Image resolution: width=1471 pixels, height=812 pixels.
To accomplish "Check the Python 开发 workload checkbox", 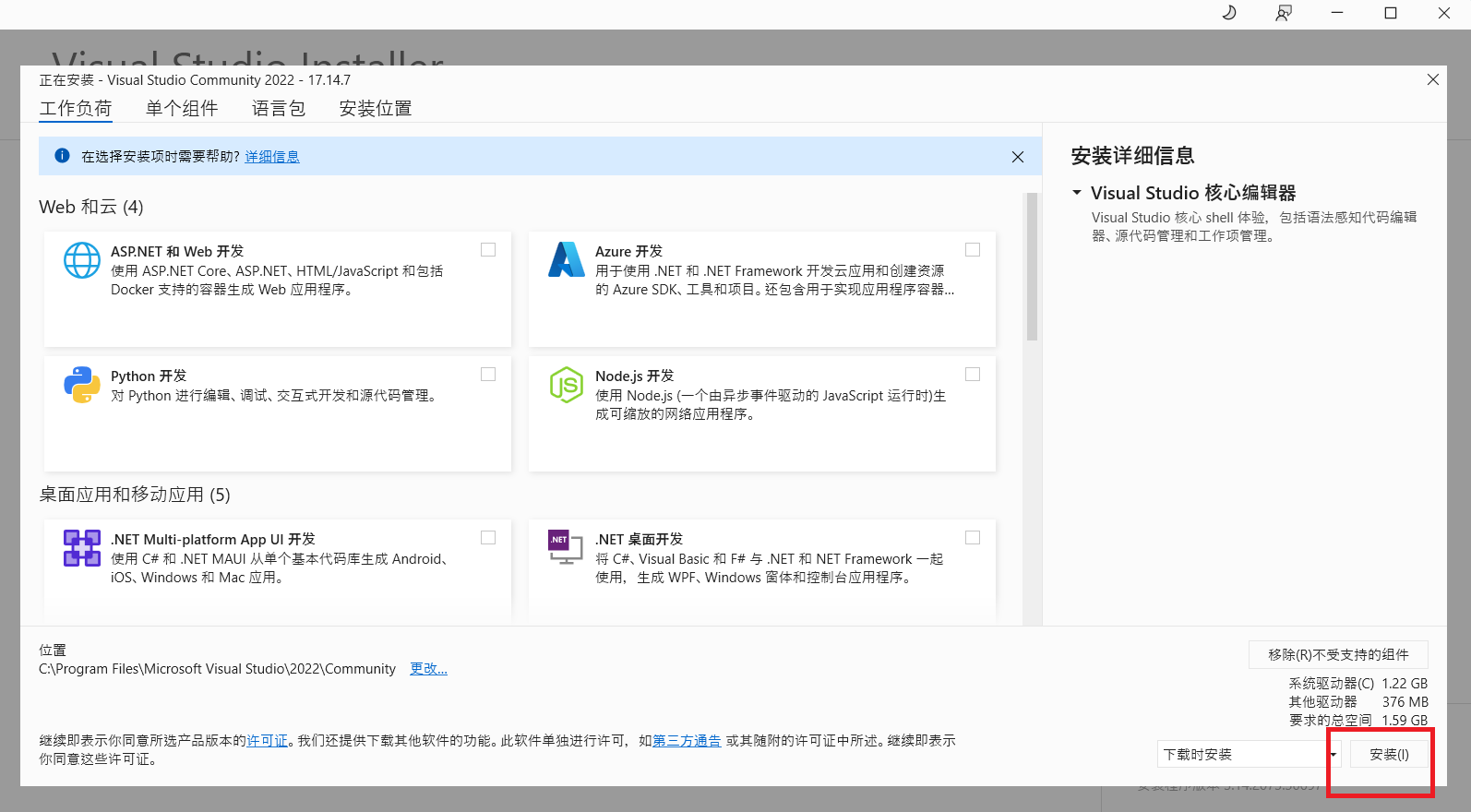I will (488, 375).
